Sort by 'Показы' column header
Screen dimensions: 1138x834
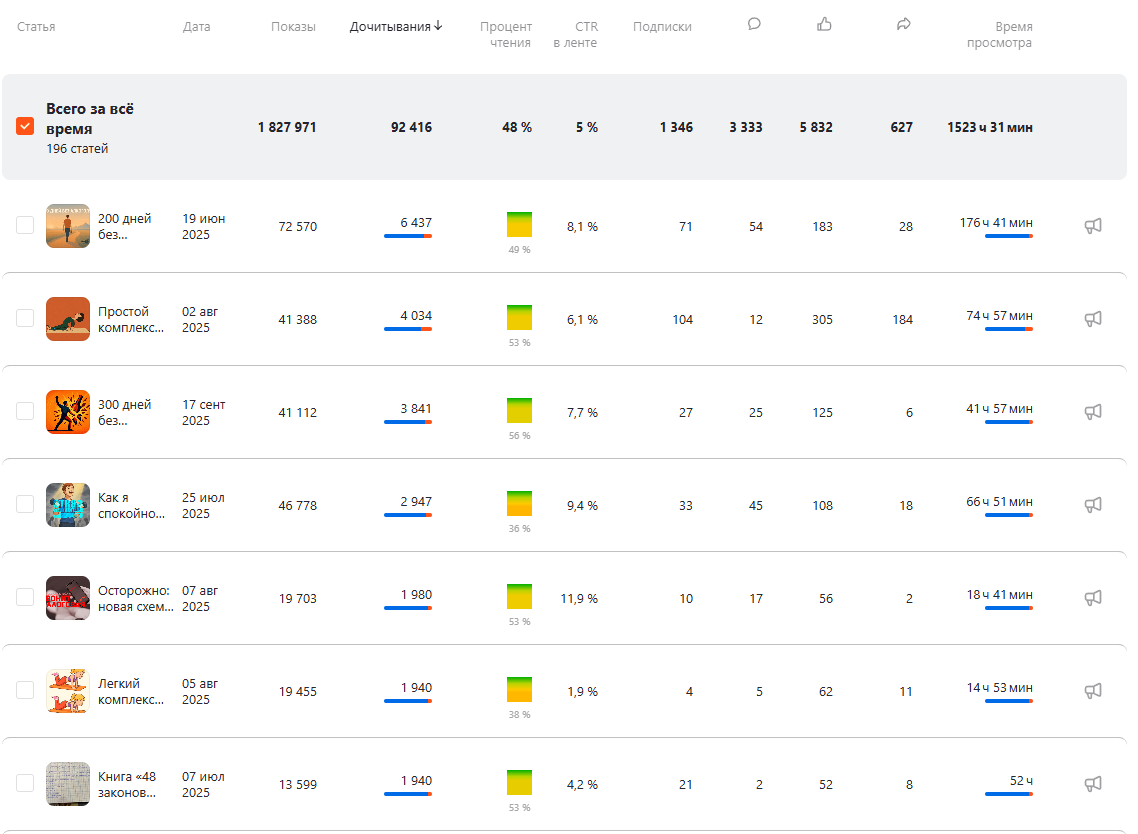click(x=293, y=27)
